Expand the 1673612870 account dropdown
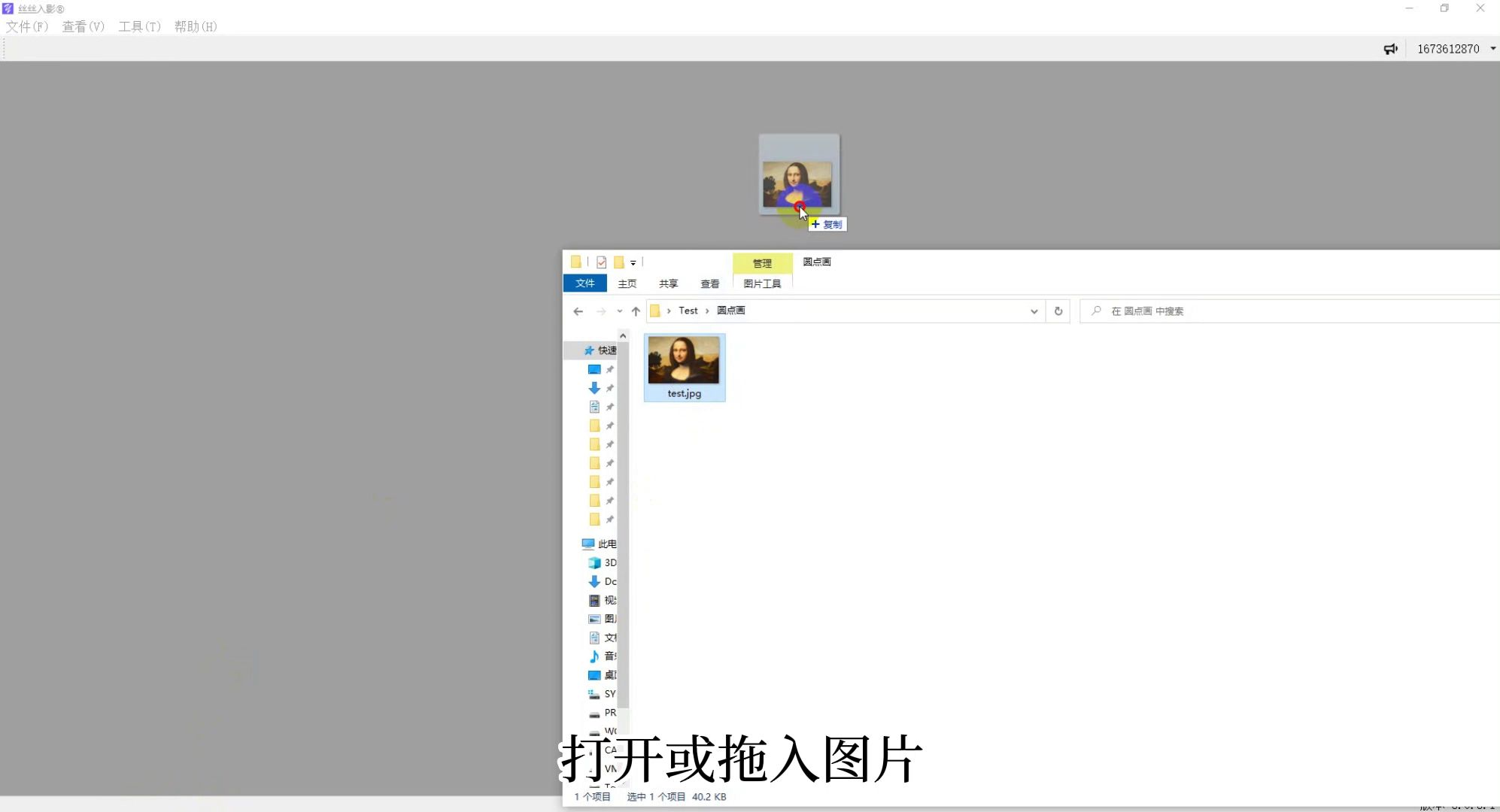 click(x=1492, y=48)
